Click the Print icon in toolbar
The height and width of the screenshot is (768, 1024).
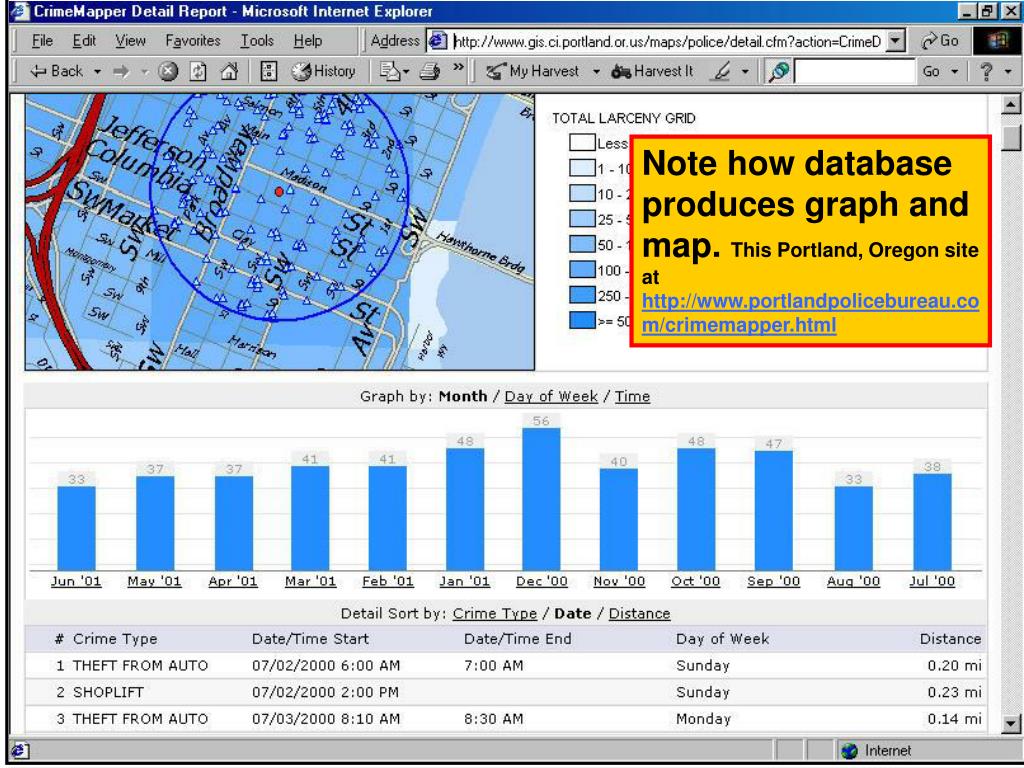[x=429, y=71]
